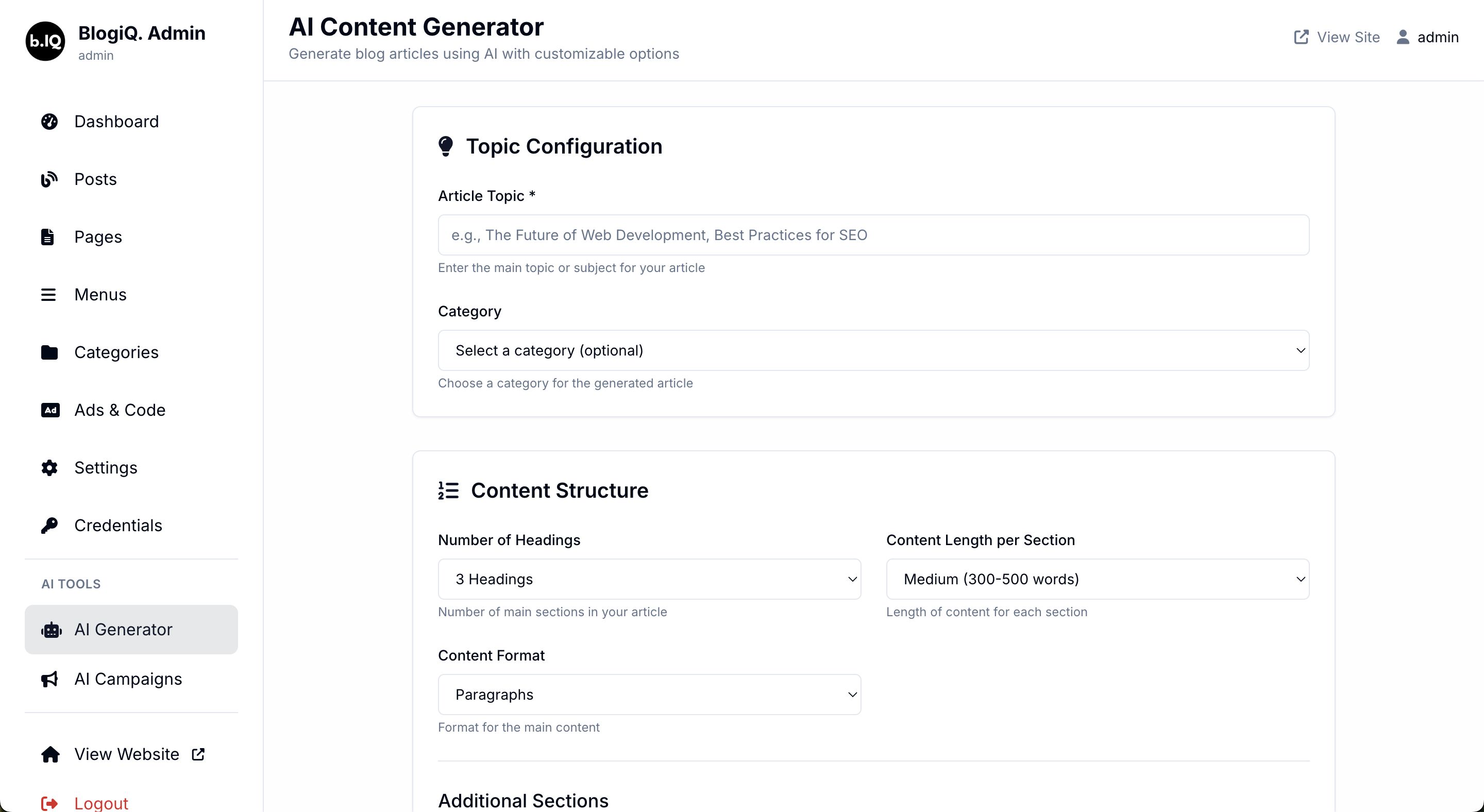
Task: Click the Posts blog icon in sidebar
Action: point(49,179)
